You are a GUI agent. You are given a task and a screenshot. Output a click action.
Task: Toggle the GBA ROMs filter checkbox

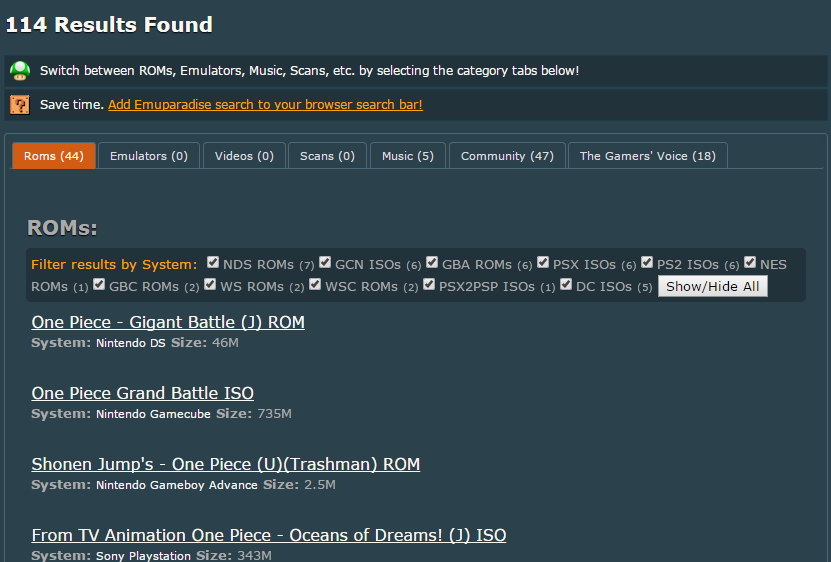pyautogui.click(x=432, y=262)
